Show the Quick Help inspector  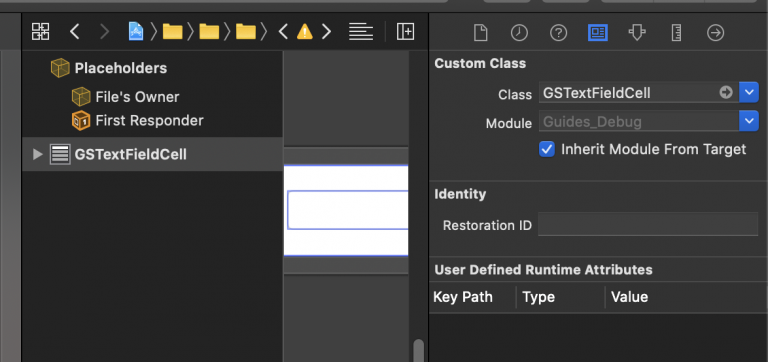point(558,33)
